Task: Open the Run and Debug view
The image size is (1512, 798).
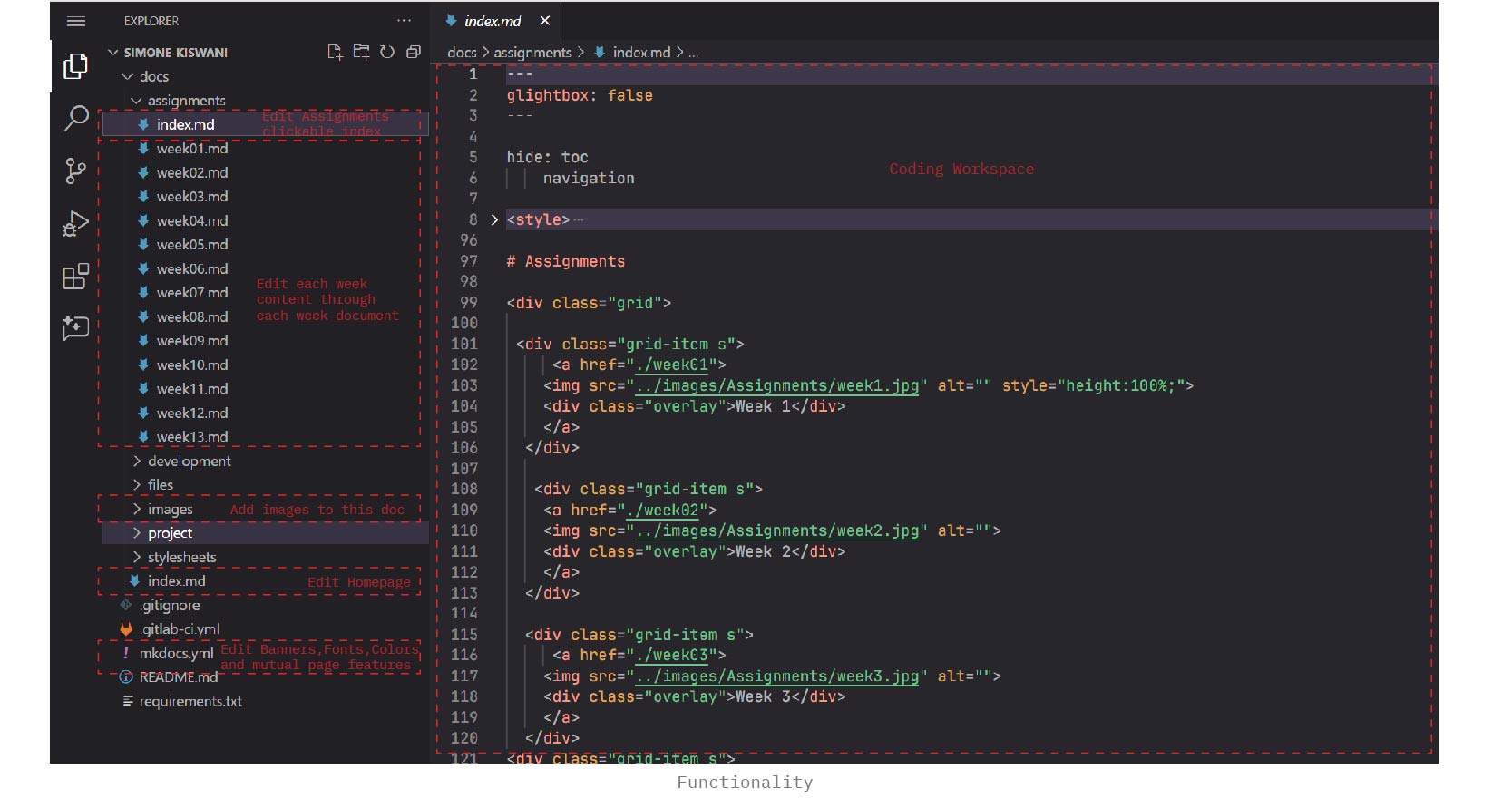Action: (76, 223)
